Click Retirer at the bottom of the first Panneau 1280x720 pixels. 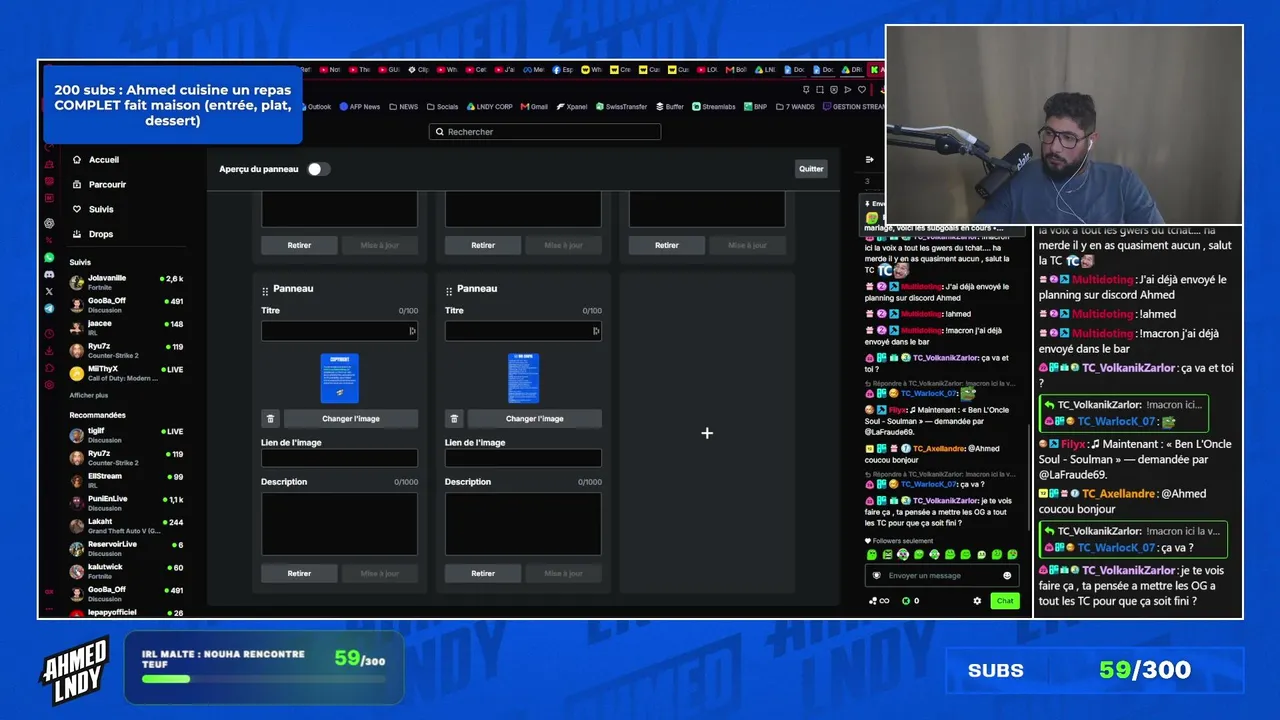tap(299, 574)
